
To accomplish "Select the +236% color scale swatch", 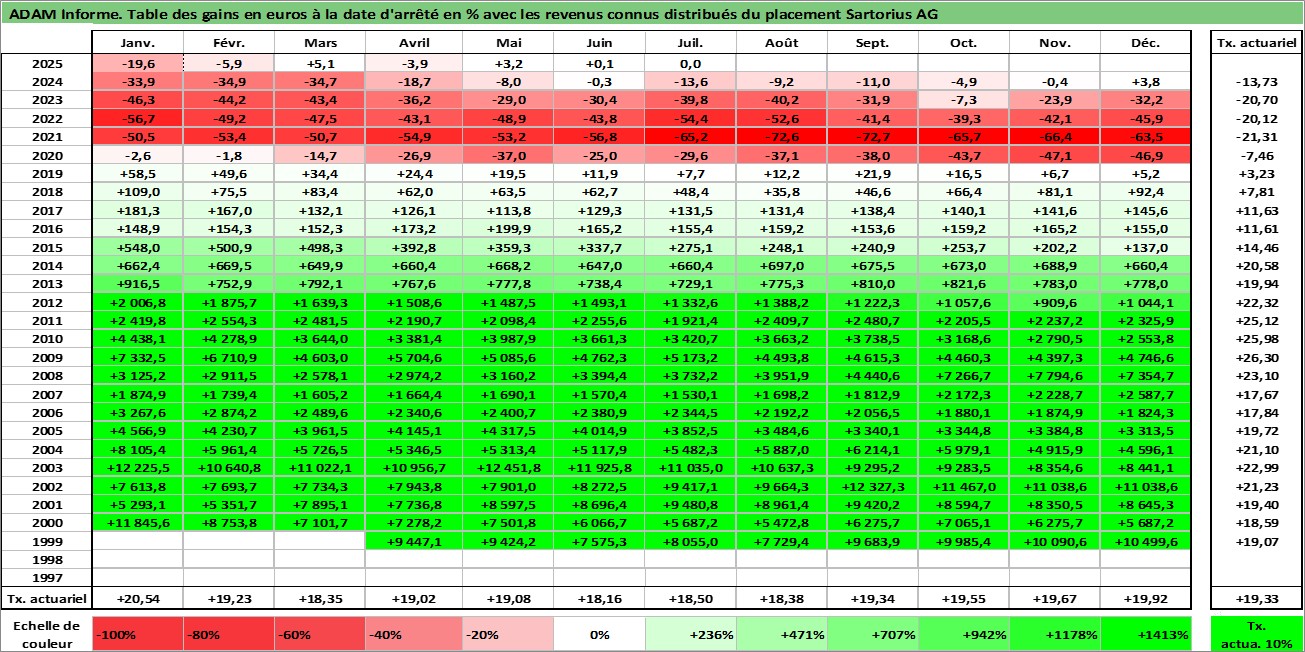I will point(690,634).
